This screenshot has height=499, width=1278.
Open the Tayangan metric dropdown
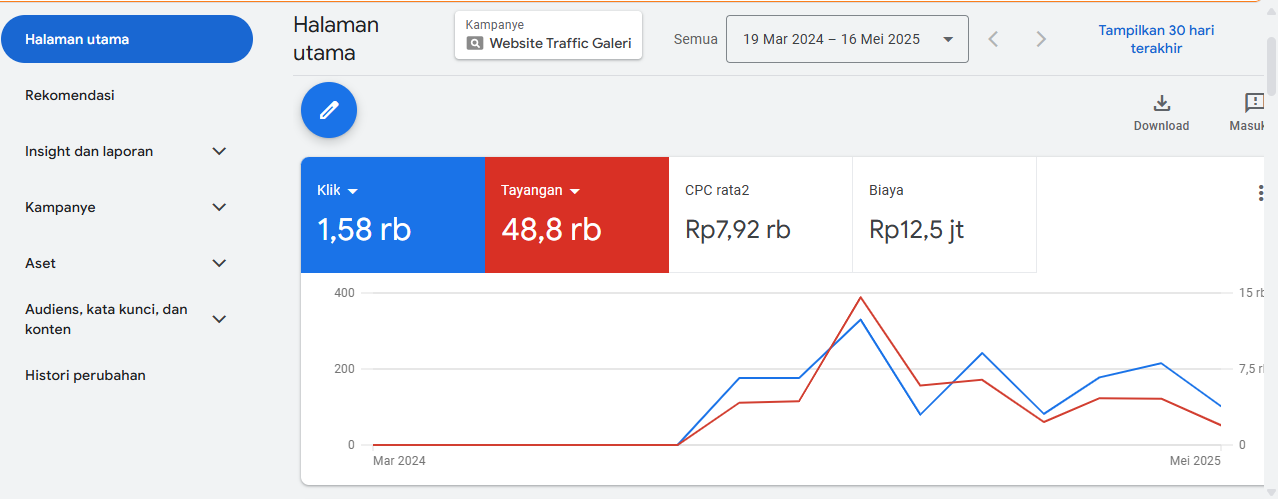click(575, 191)
